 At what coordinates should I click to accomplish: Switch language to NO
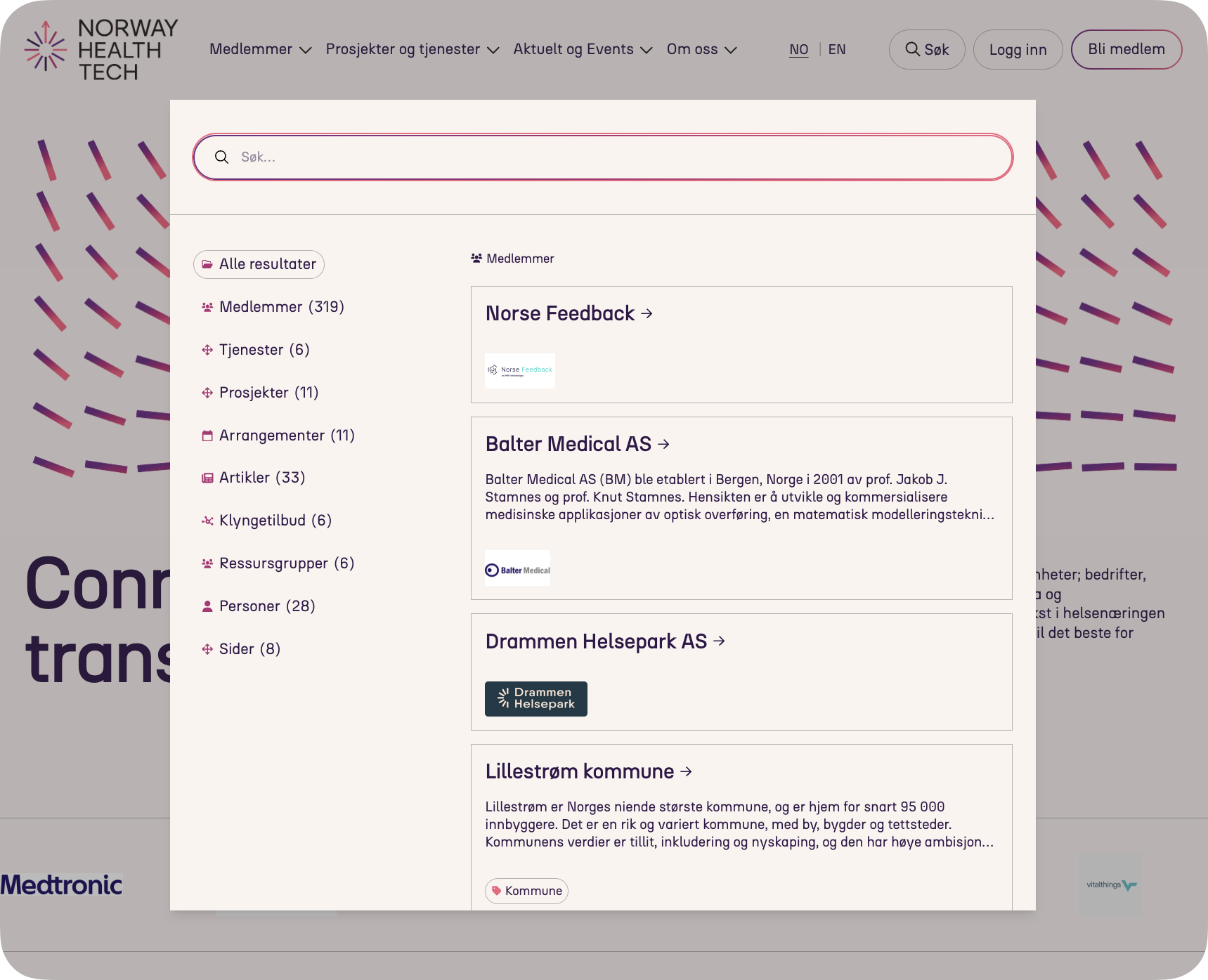coord(799,50)
